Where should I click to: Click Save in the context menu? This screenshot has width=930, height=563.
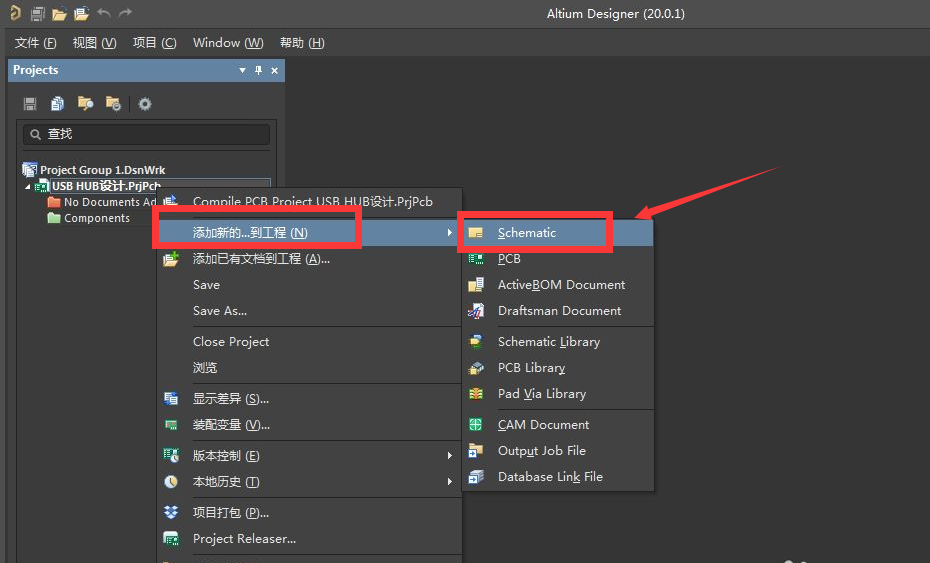pos(309,285)
